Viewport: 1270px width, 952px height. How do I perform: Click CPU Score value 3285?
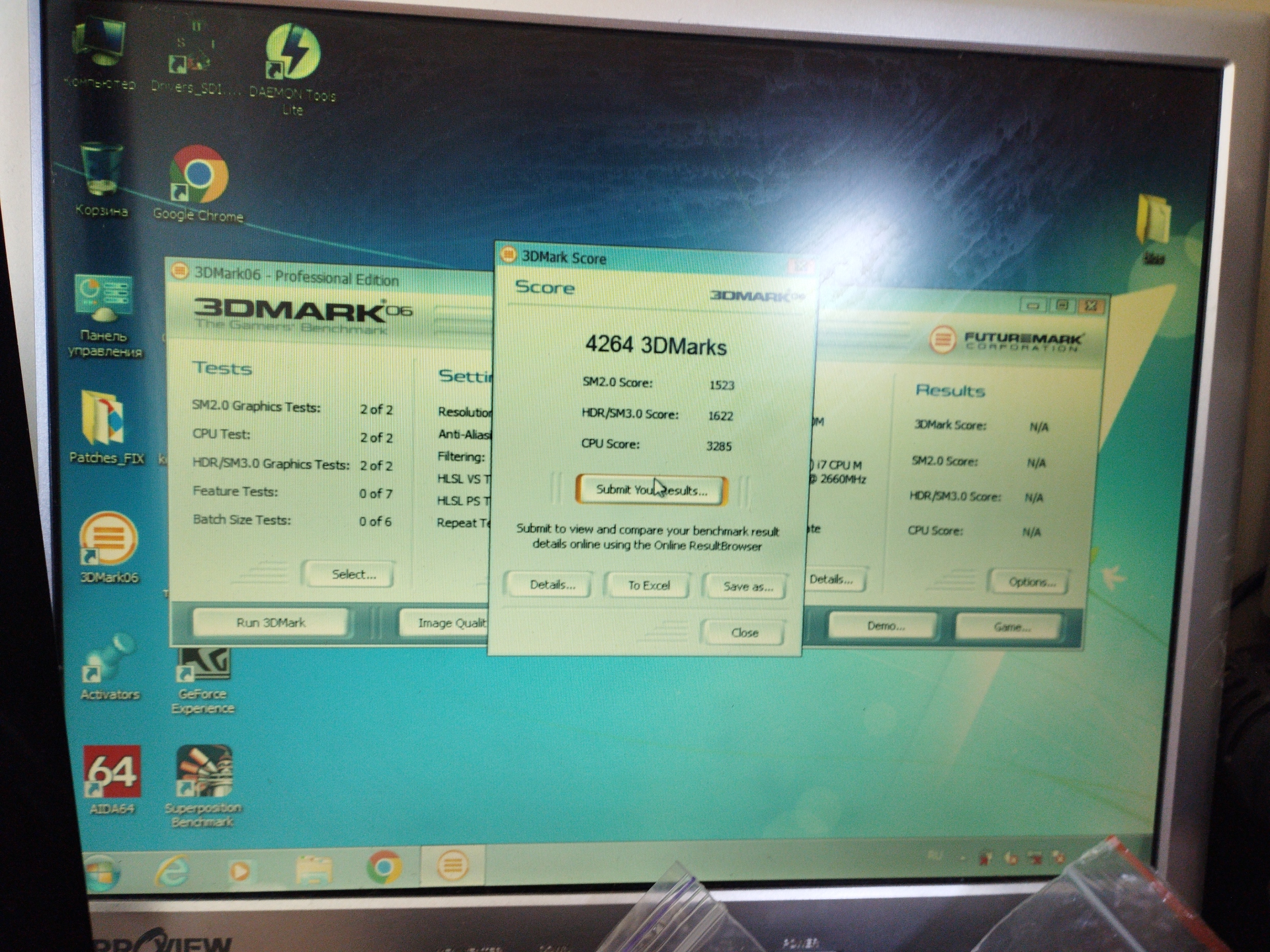719,446
